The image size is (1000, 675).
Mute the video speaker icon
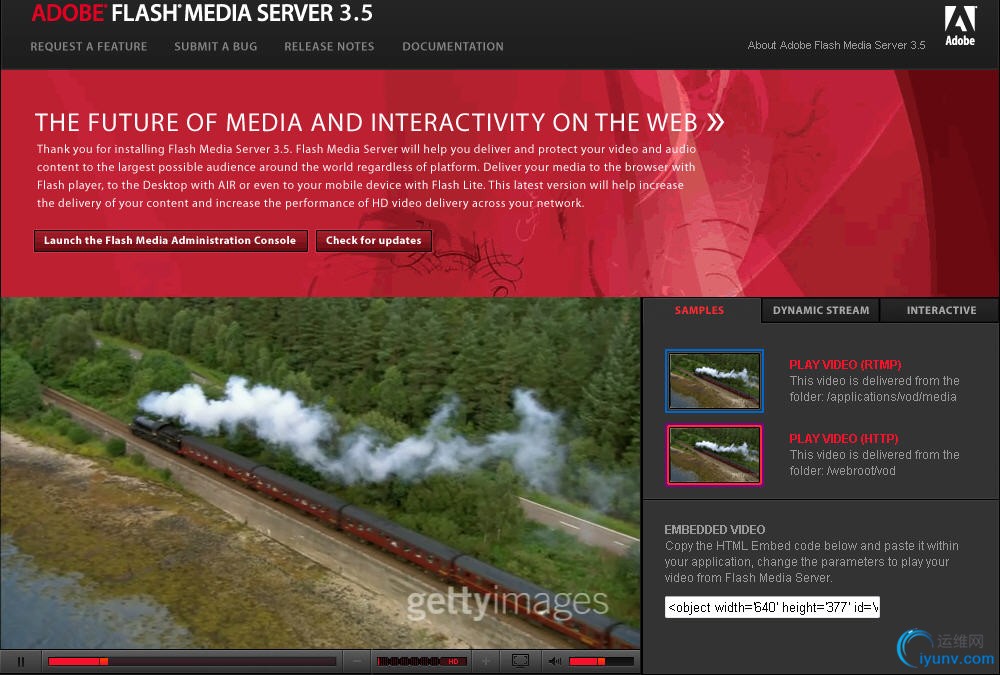[x=555, y=662]
